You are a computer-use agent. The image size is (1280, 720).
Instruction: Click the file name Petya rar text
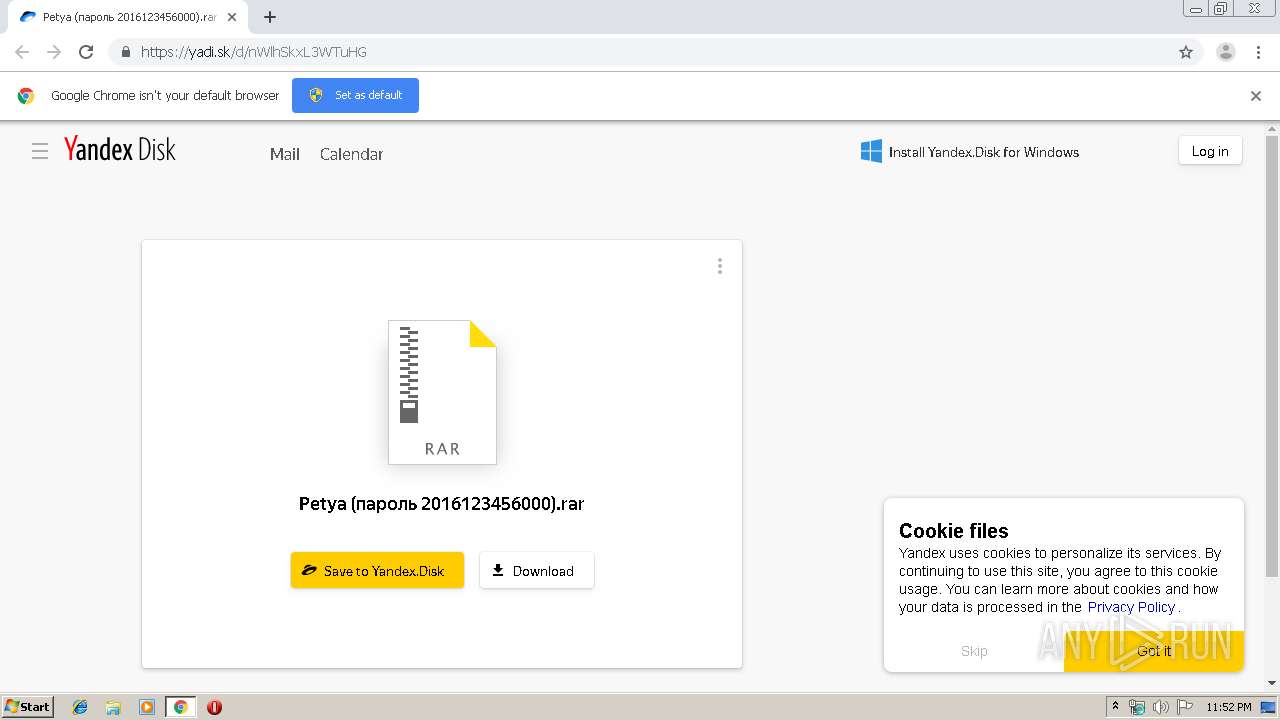coord(441,504)
